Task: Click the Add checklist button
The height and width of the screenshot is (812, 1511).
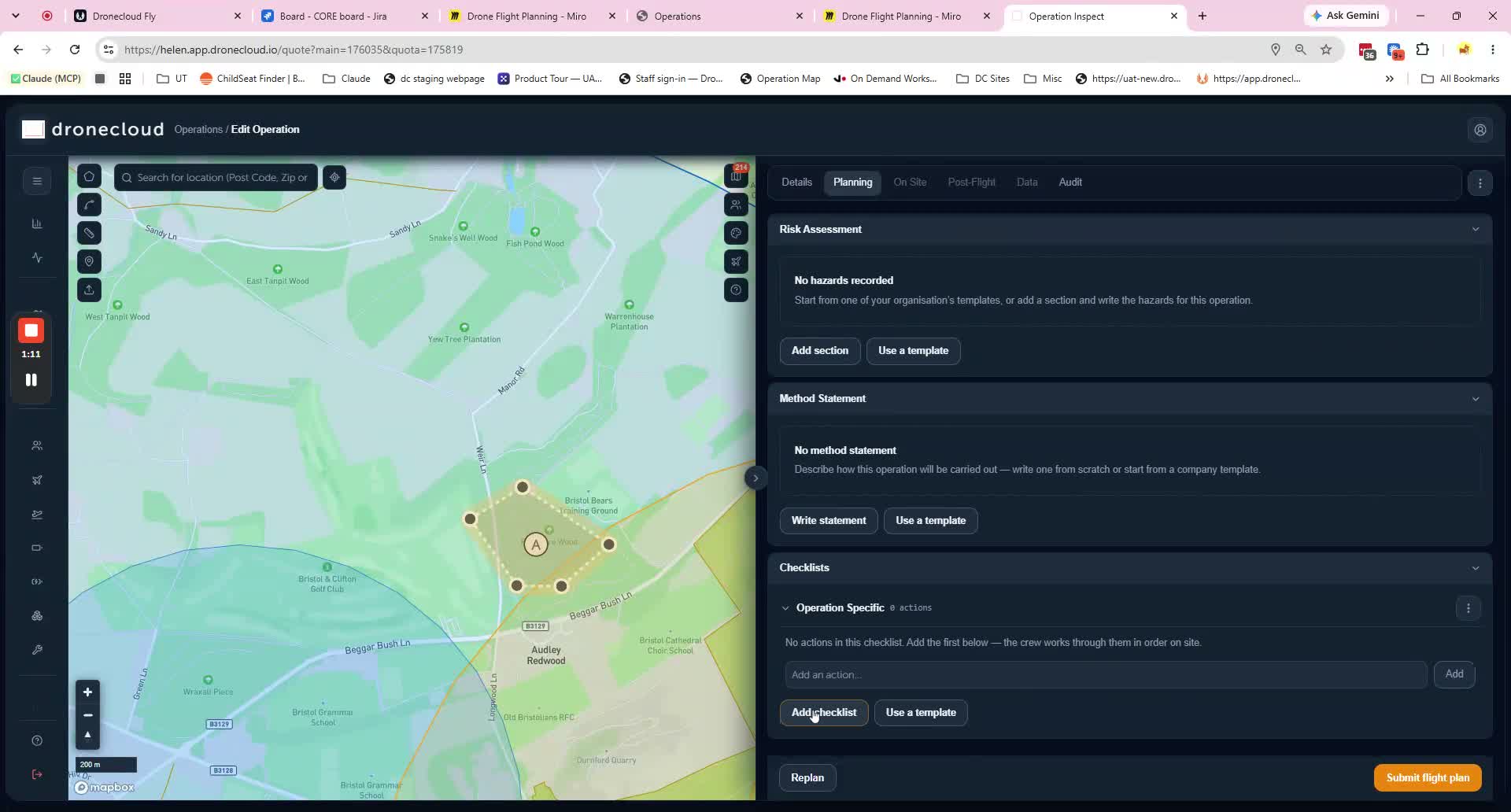Action: (x=824, y=713)
